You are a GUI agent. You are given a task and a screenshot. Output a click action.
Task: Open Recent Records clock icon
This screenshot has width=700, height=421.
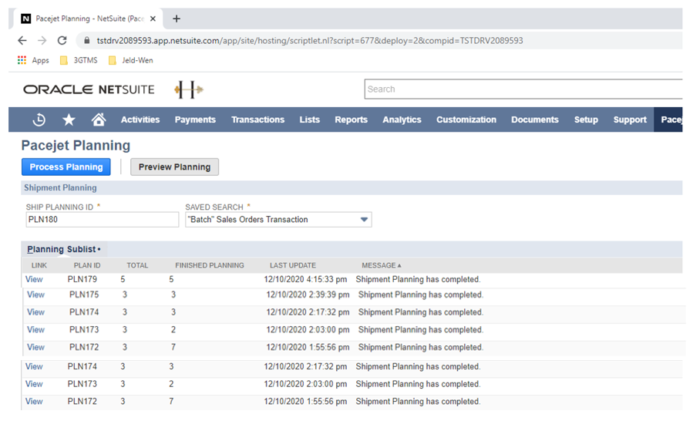(x=39, y=120)
